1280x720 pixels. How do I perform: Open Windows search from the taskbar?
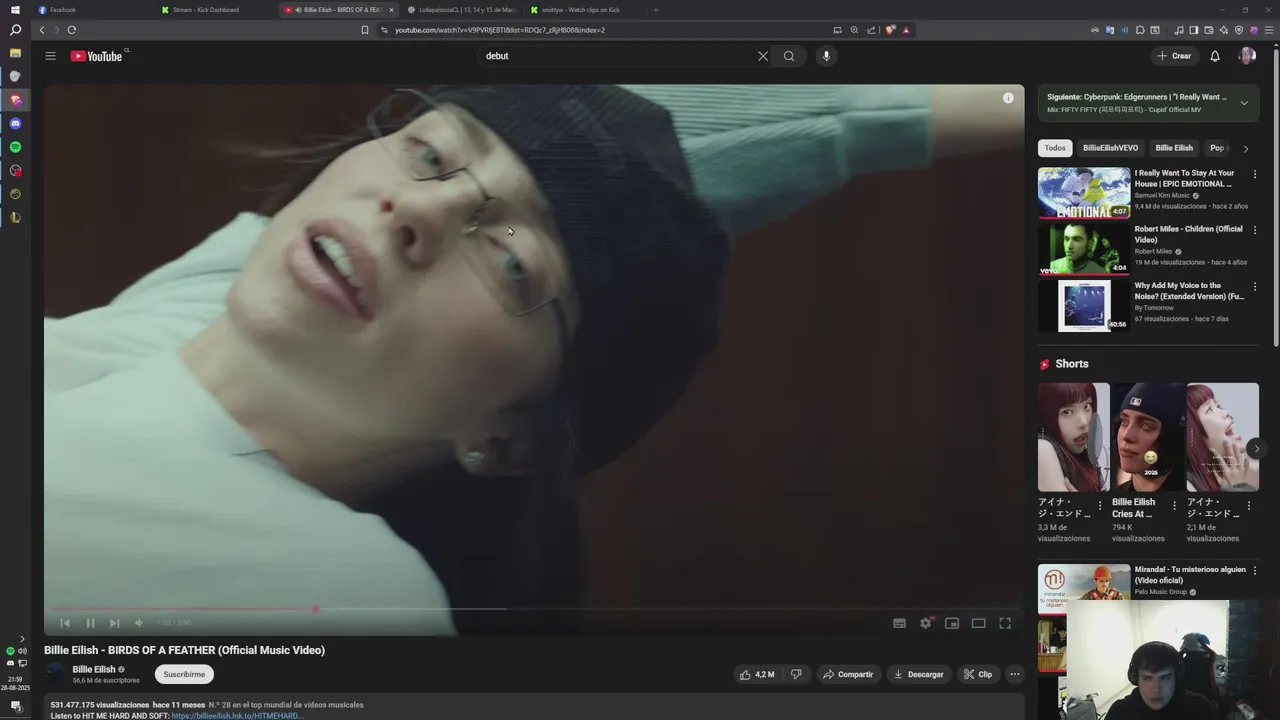coord(15,30)
